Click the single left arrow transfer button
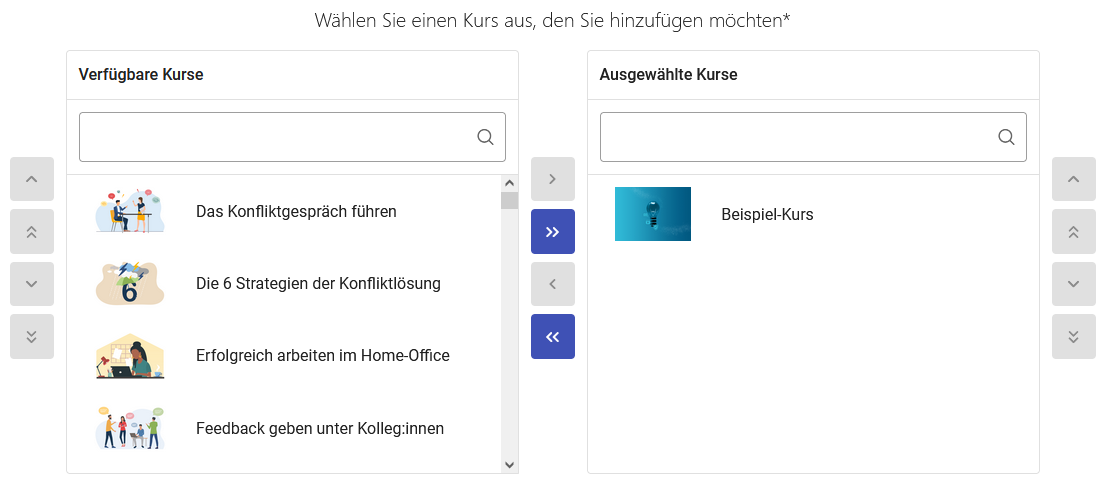The height and width of the screenshot is (477, 1108). 552,284
